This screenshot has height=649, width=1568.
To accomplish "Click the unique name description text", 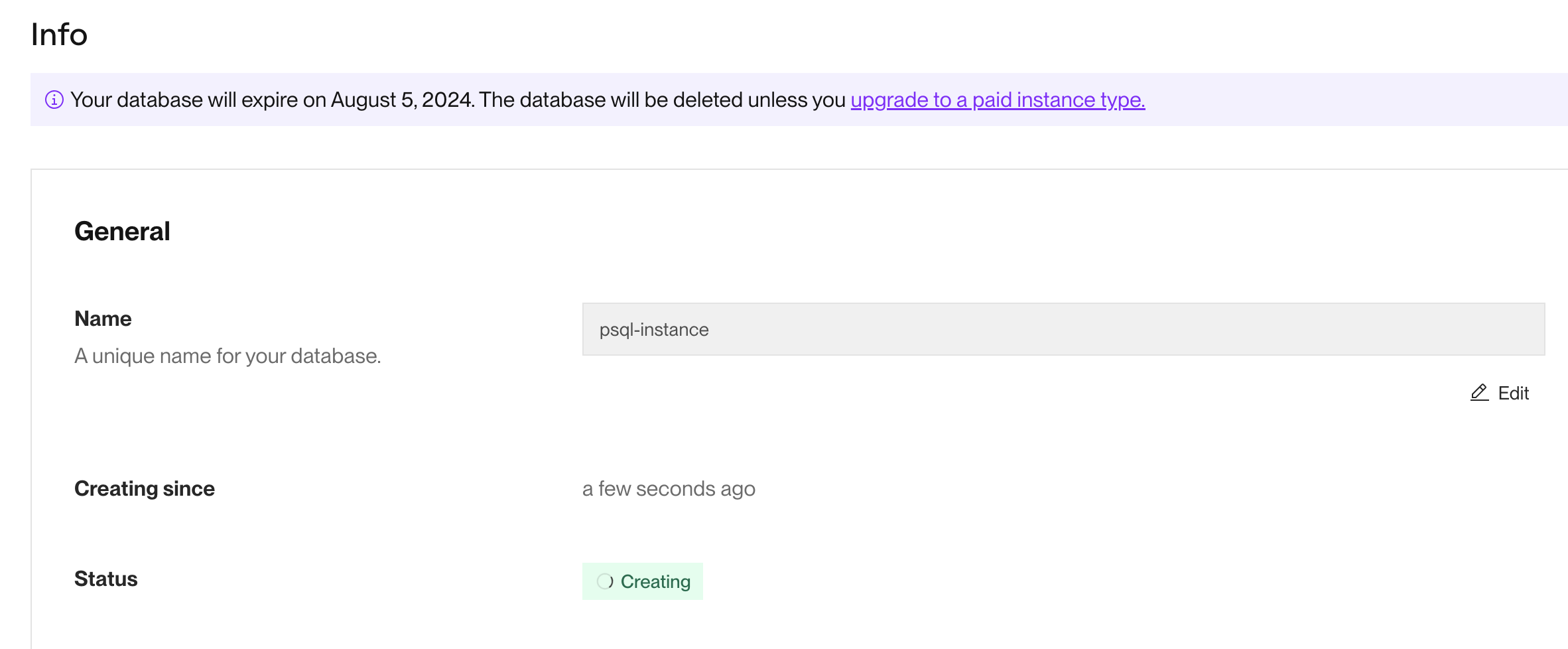I will coord(228,356).
